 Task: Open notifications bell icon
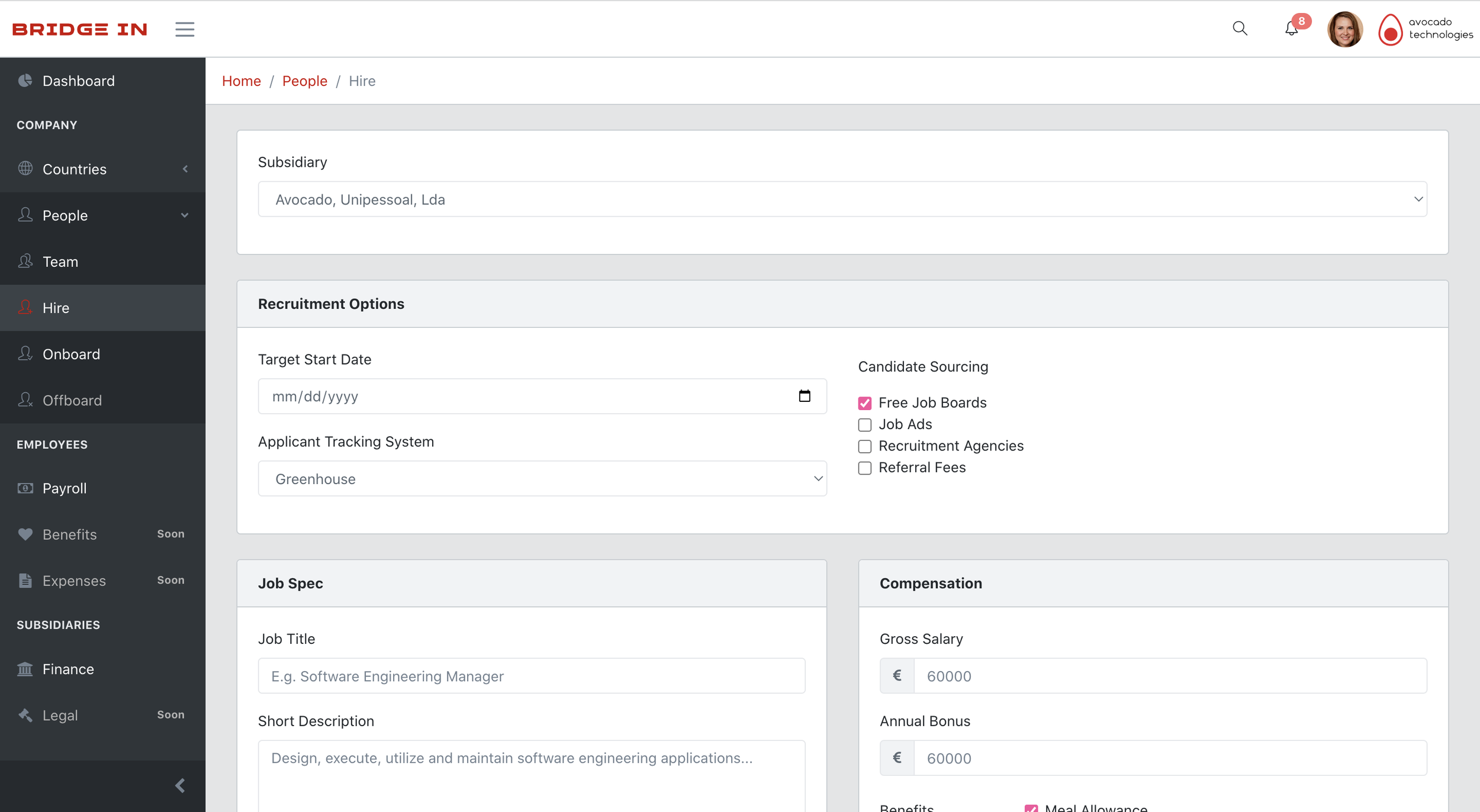[x=1291, y=28]
